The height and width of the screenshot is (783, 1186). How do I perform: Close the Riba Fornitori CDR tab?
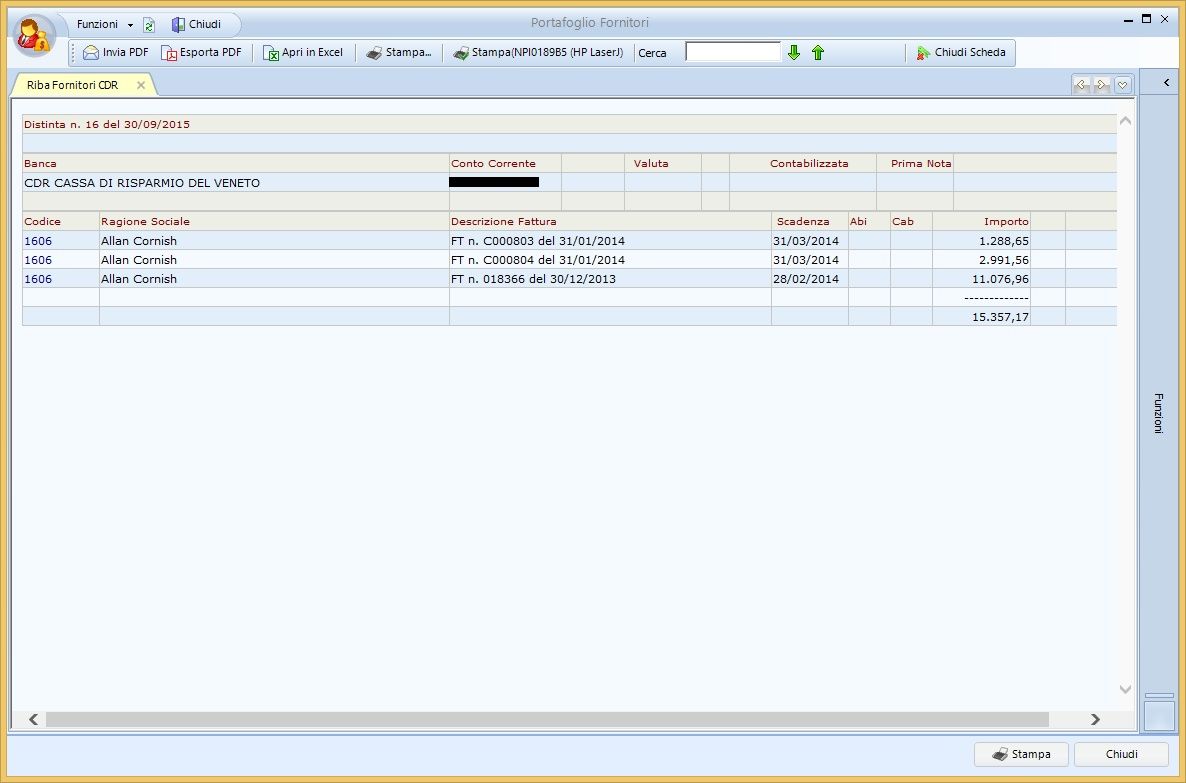click(141, 85)
